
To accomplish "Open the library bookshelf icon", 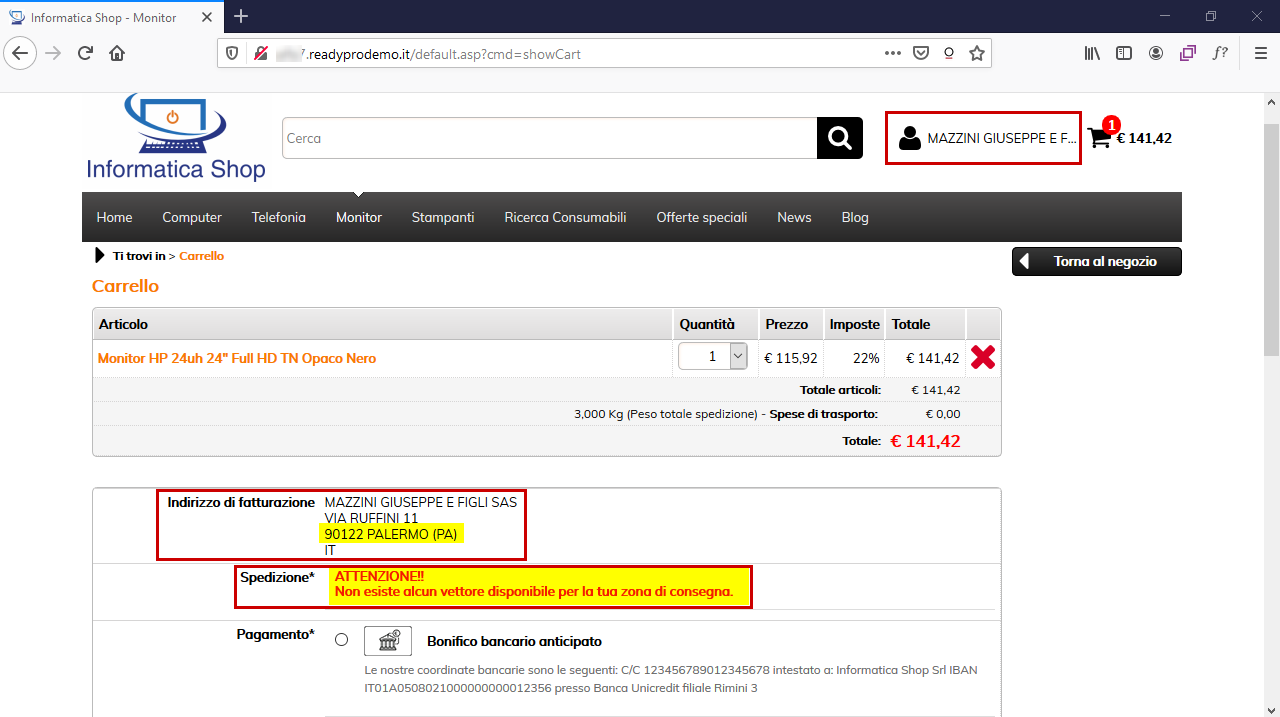I will tap(1092, 53).
